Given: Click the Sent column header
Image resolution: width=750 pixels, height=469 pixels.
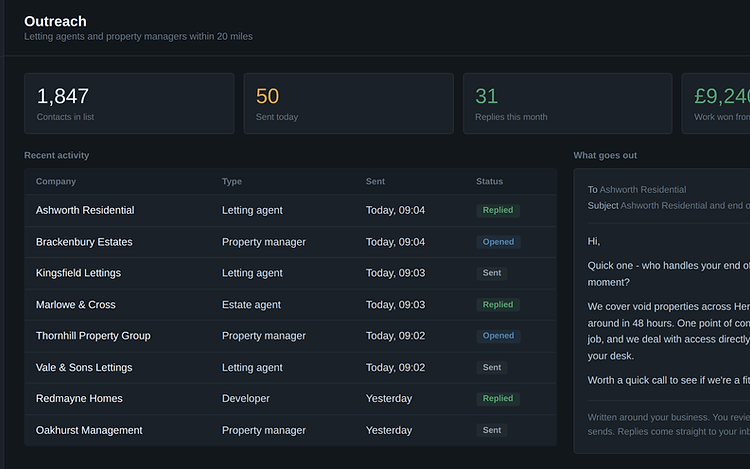Looking at the screenshot, I should 375,181.
